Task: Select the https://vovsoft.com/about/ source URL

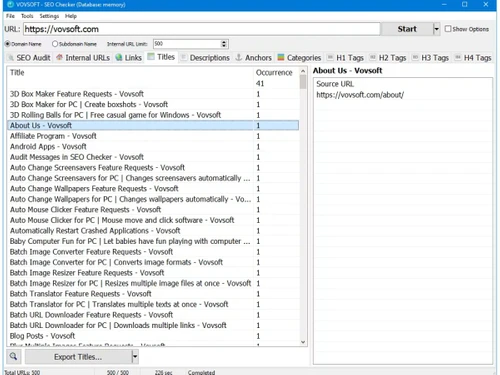Action: [x=402, y=95]
